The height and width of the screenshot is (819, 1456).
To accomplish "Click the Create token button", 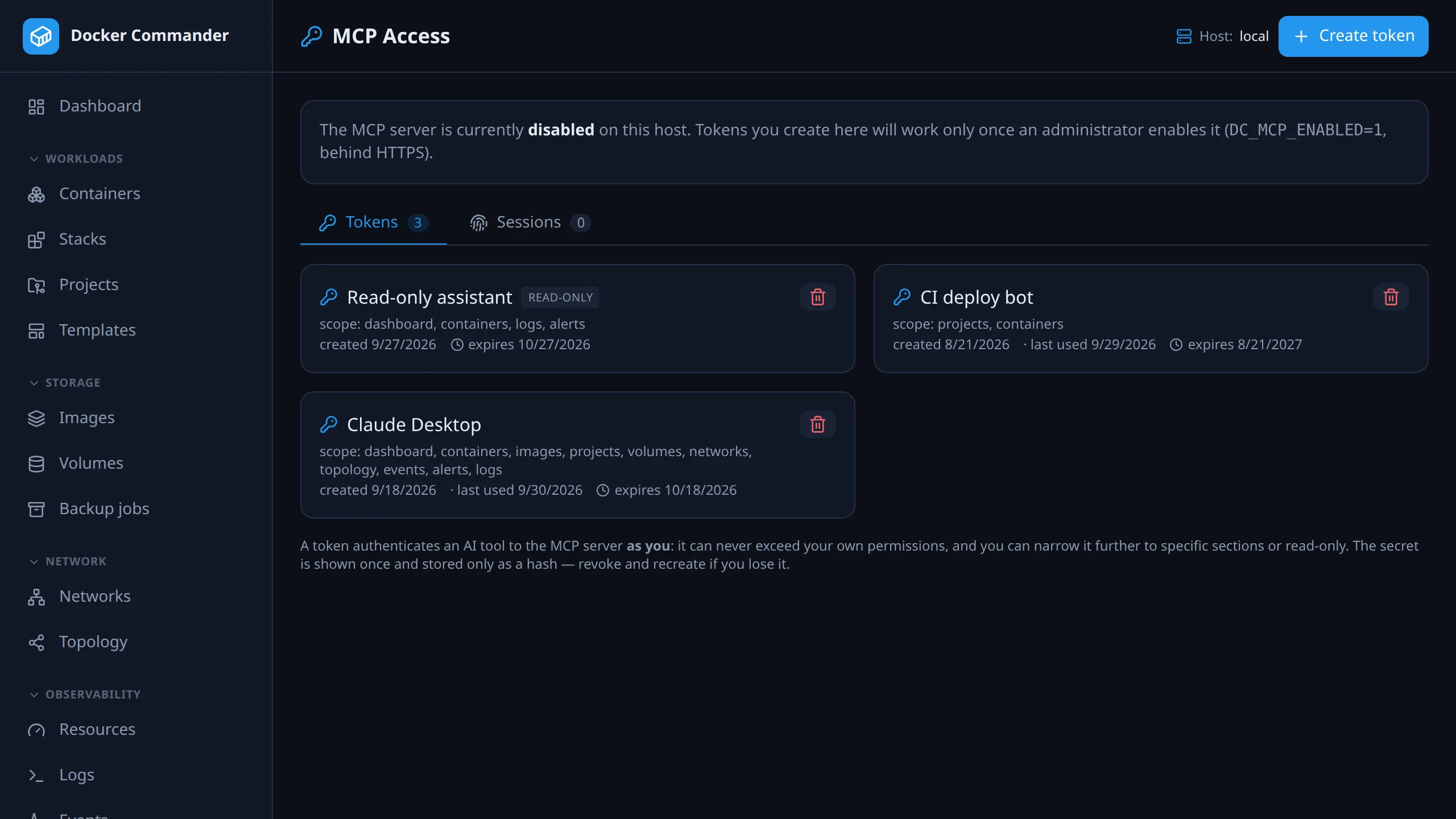I will click(1354, 36).
